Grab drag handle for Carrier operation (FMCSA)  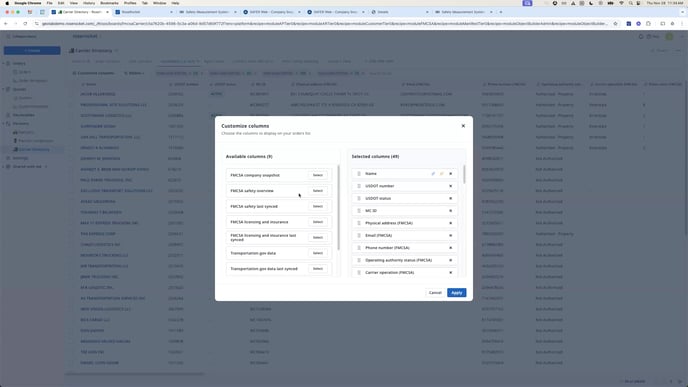coord(359,272)
